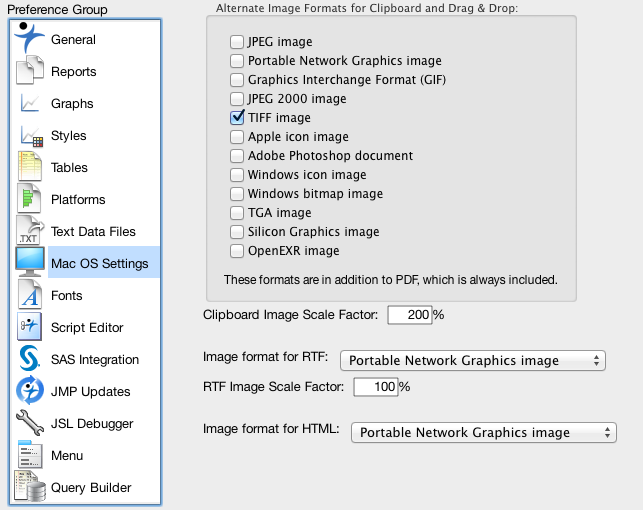Open the Text Data Files icon

click(30, 231)
